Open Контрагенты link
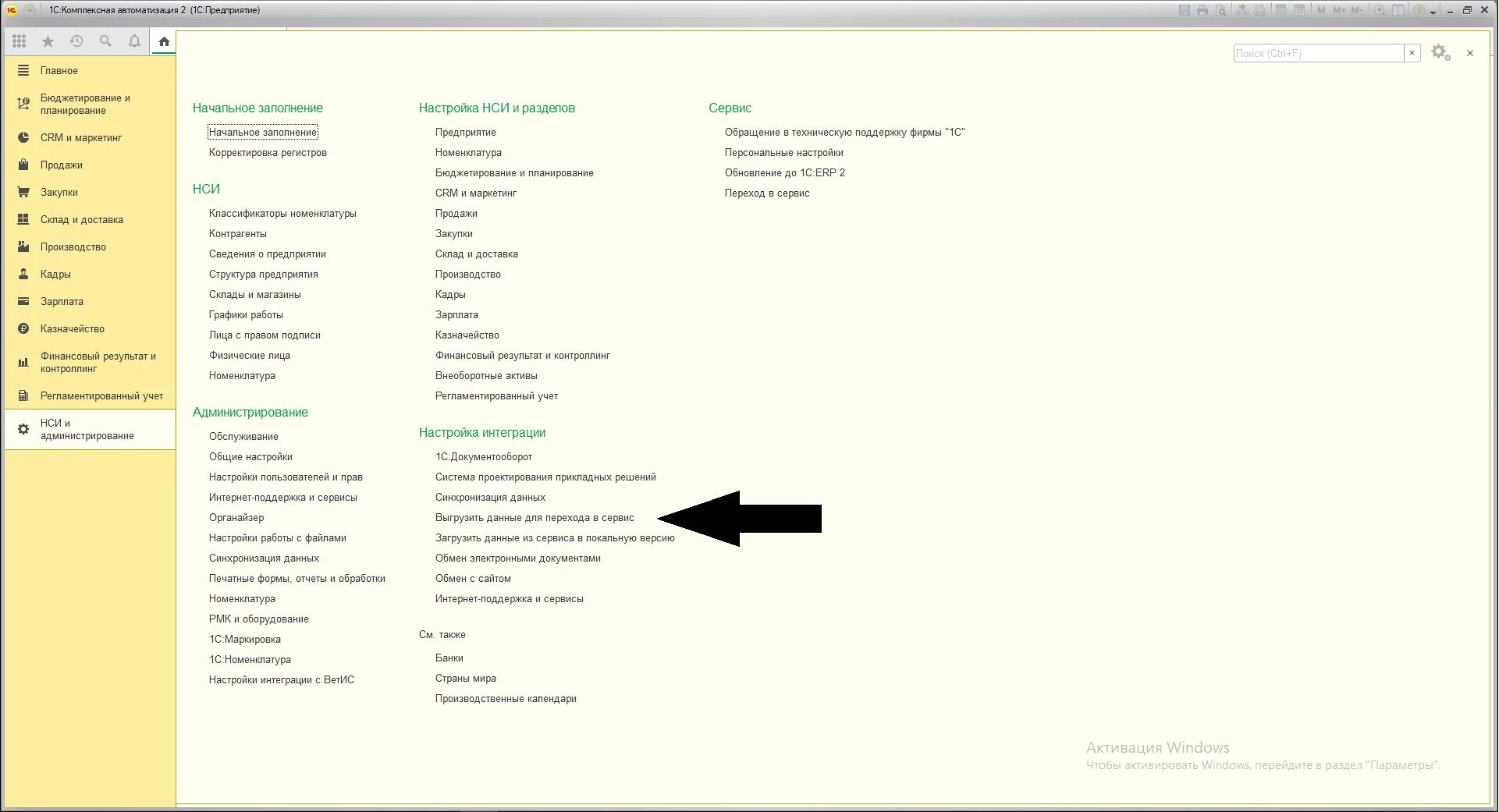 point(238,233)
